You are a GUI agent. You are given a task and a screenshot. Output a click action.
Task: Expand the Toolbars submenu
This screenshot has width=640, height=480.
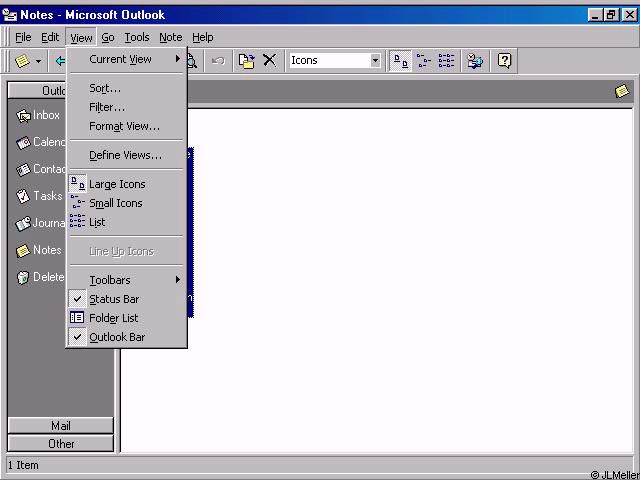(x=127, y=280)
